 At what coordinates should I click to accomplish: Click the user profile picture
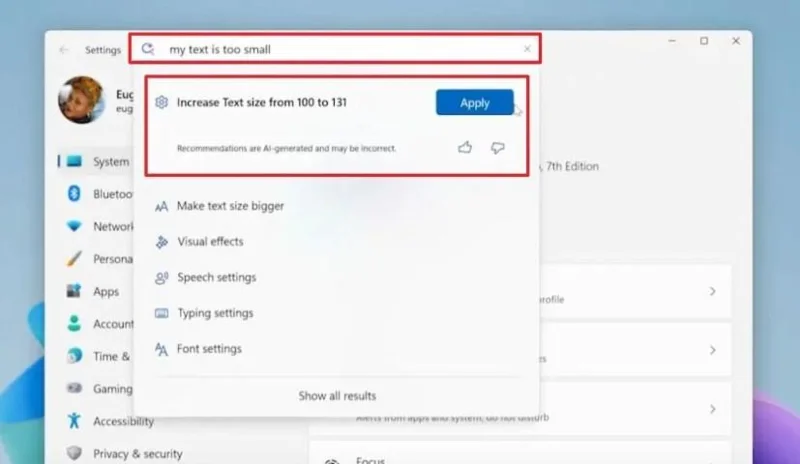point(82,100)
